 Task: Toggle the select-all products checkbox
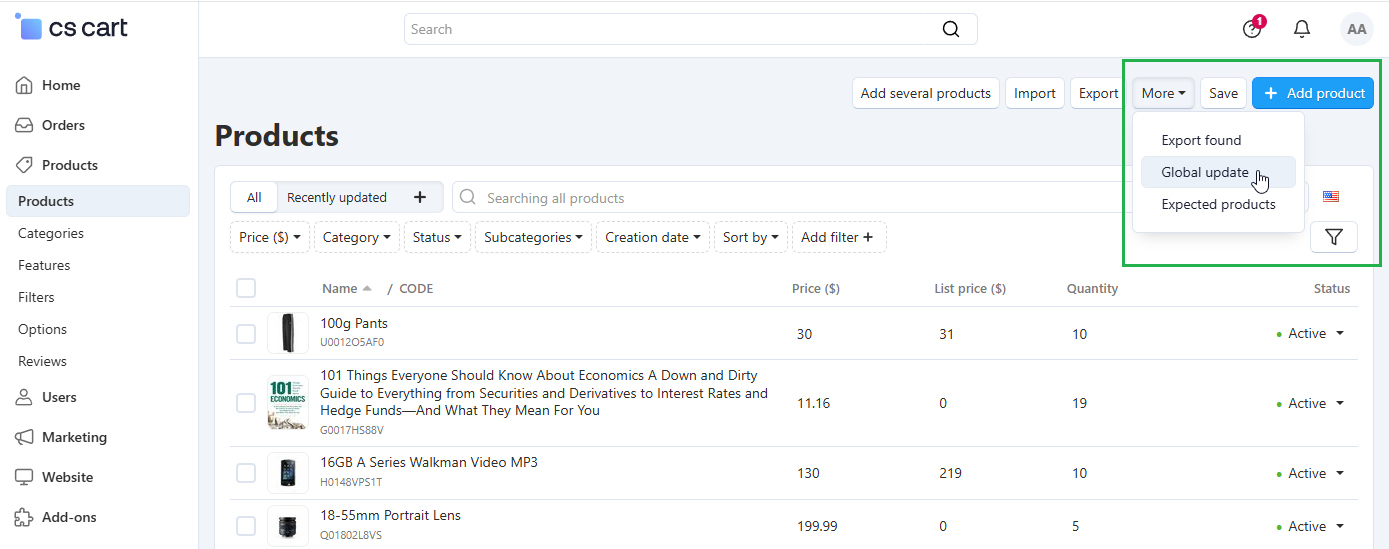click(x=246, y=288)
